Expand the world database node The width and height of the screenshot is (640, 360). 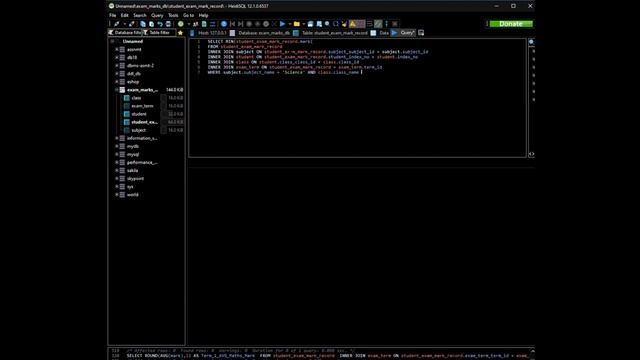[117, 195]
